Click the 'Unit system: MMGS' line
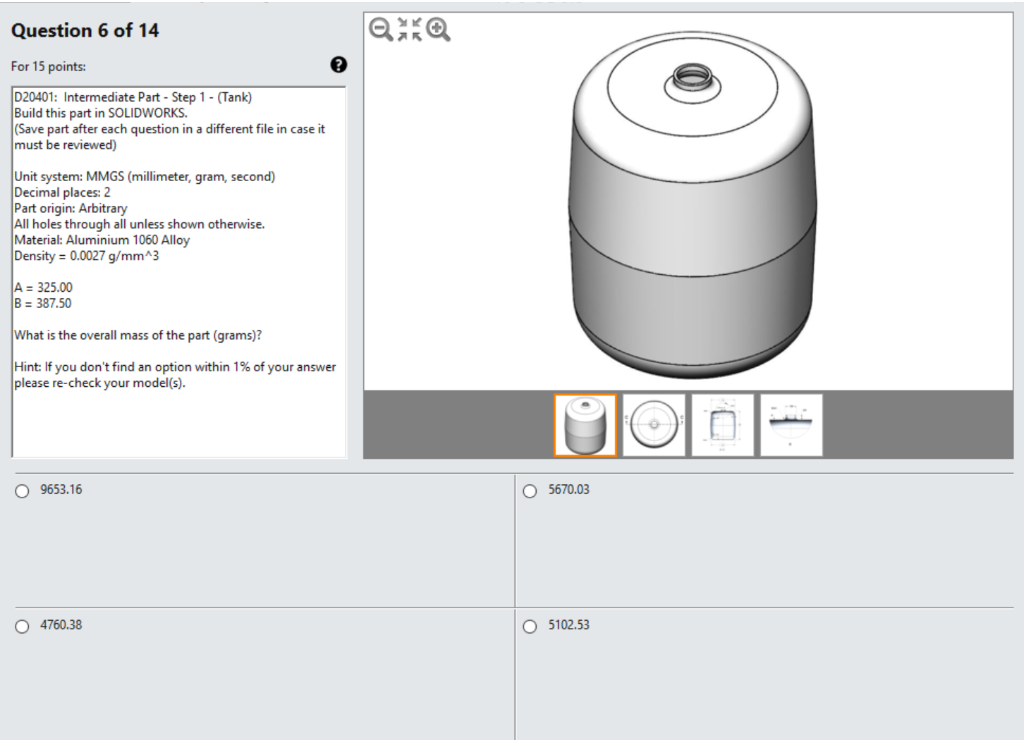Screen dimensions: 1024x740 [144, 176]
